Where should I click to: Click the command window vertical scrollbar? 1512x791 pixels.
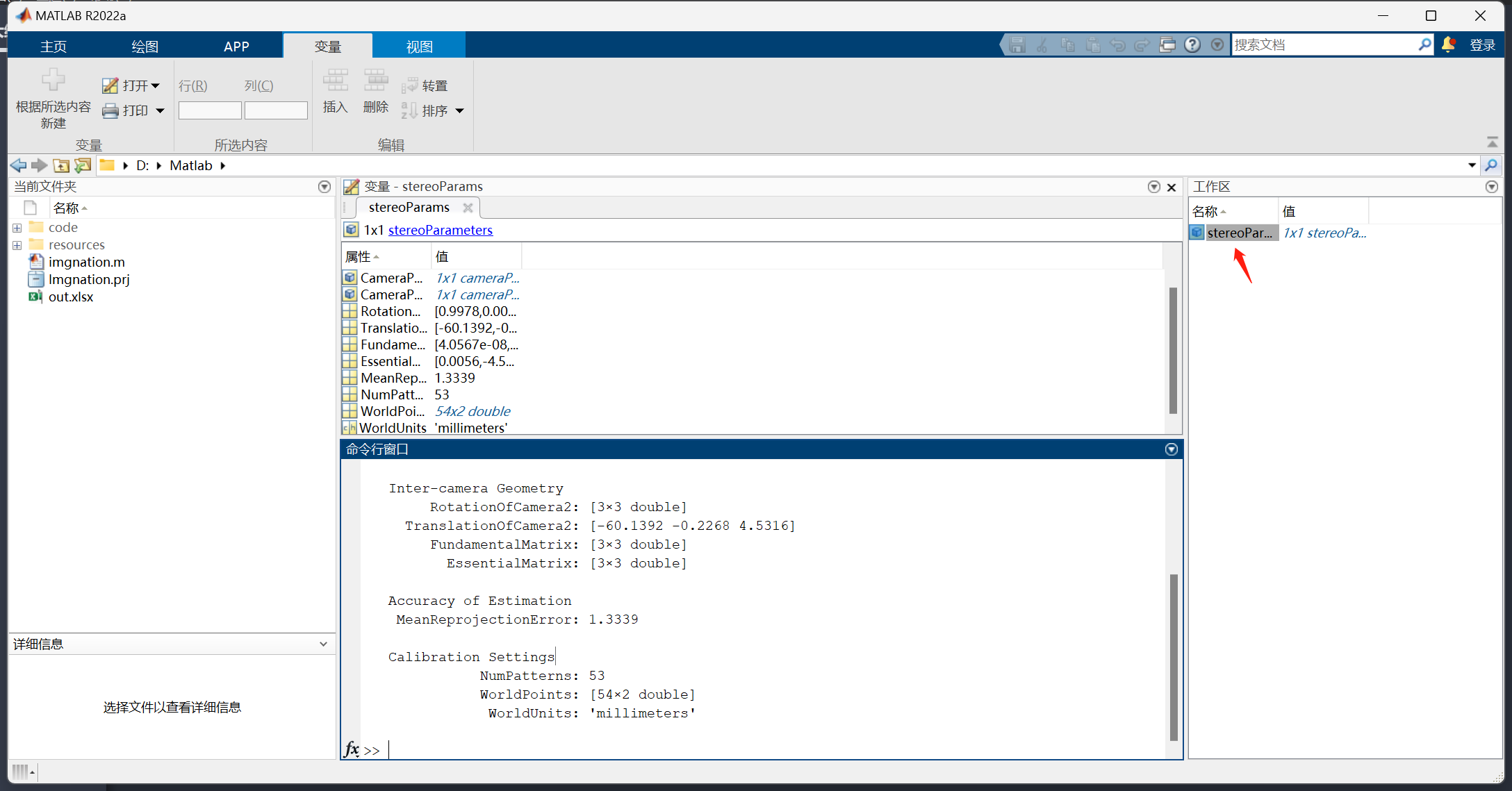[x=1173, y=658]
